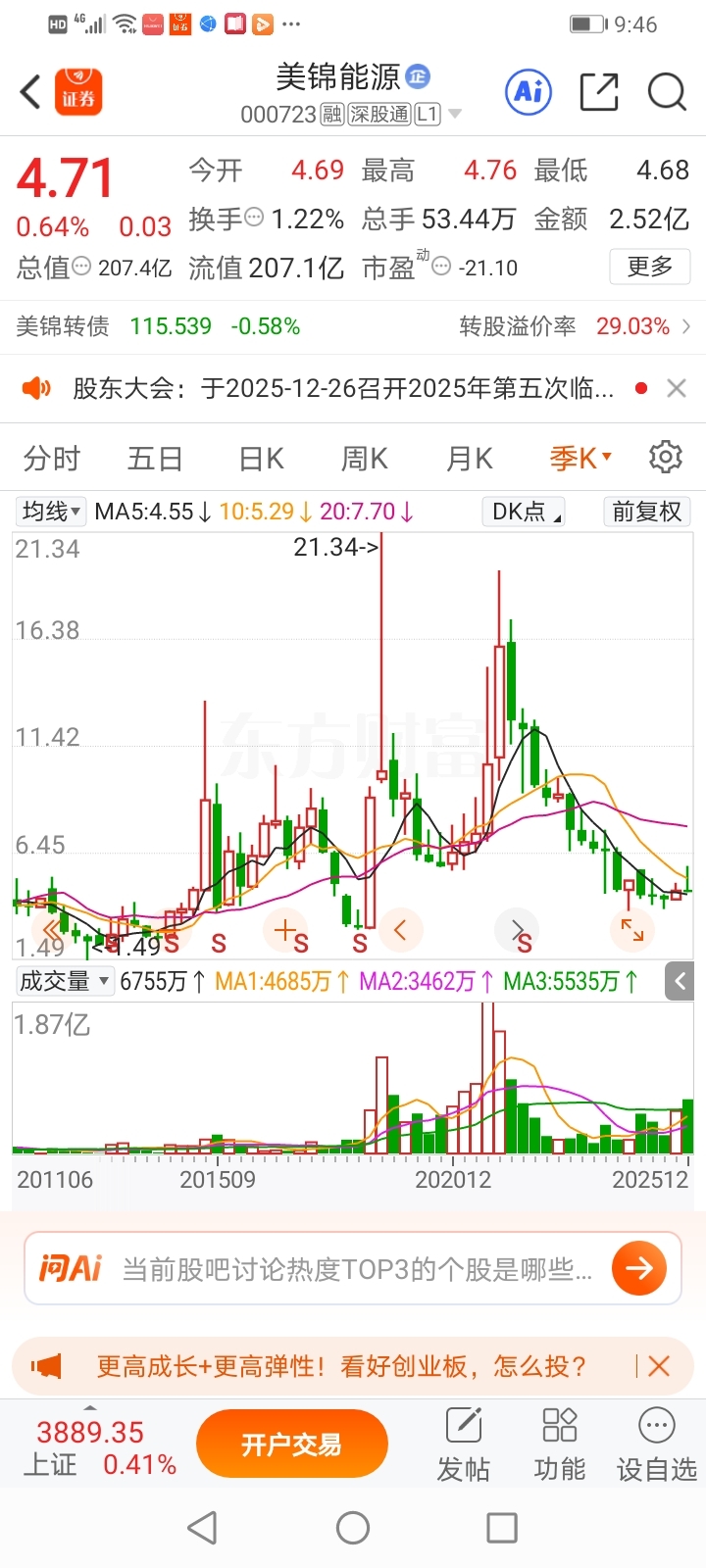This screenshot has width=706, height=1568.
Task: Switch to 月K tab
Action: pyautogui.click(x=469, y=458)
